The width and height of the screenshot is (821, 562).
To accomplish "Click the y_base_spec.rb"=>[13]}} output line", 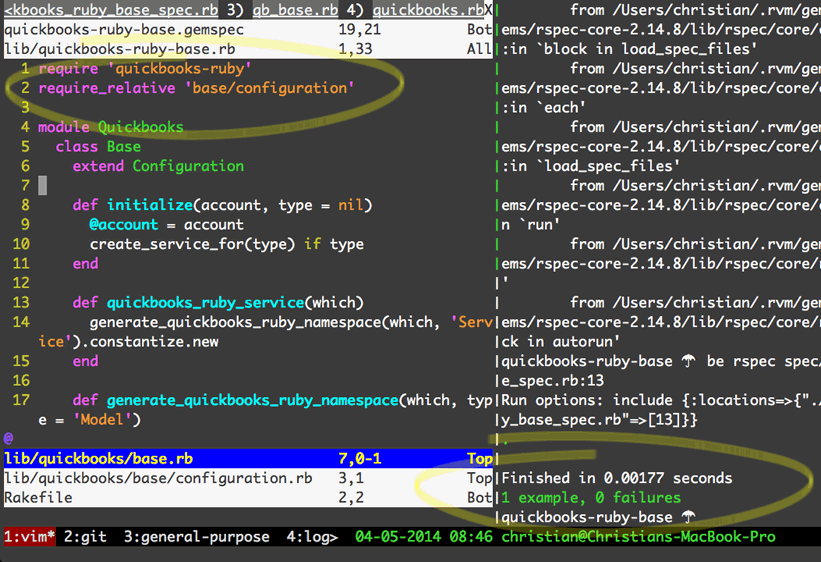I will pyautogui.click(x=600, y=420).
